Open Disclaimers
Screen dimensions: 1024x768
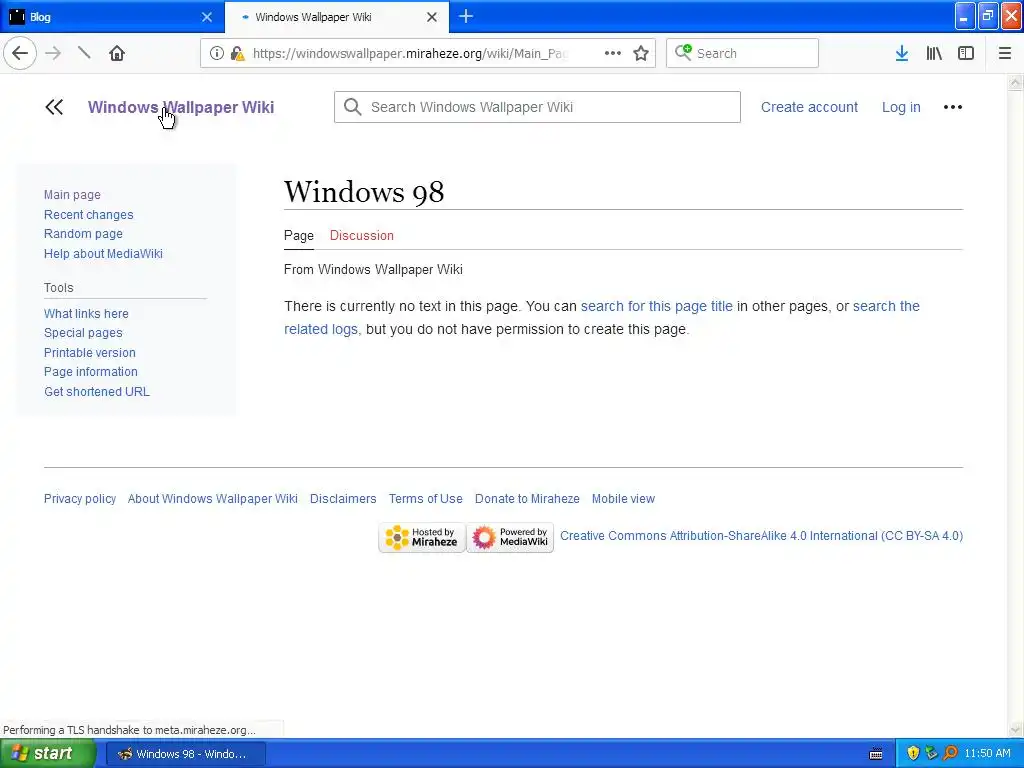tap(344, 499)
